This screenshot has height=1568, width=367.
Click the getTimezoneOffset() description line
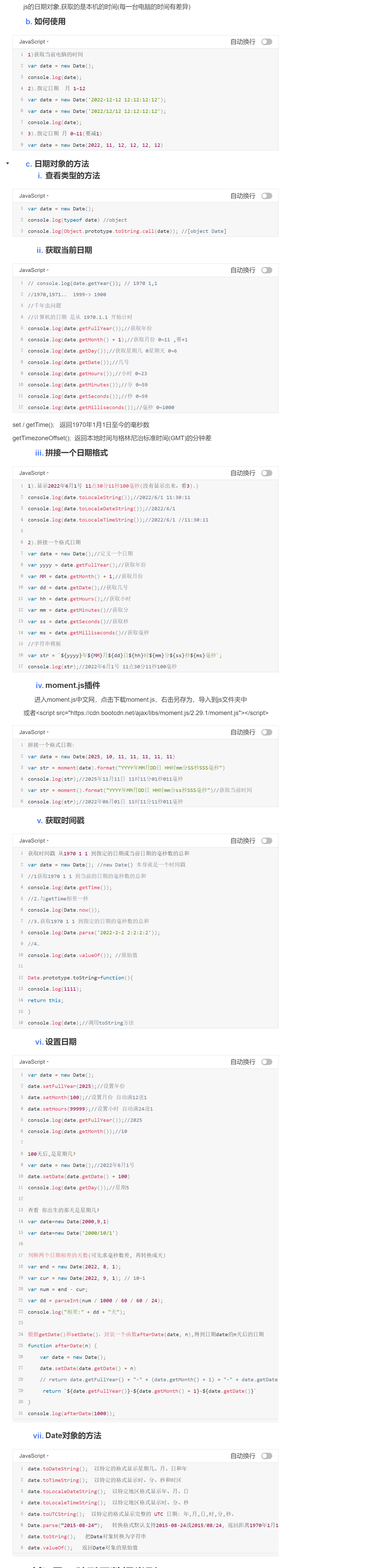pos(112,438)
